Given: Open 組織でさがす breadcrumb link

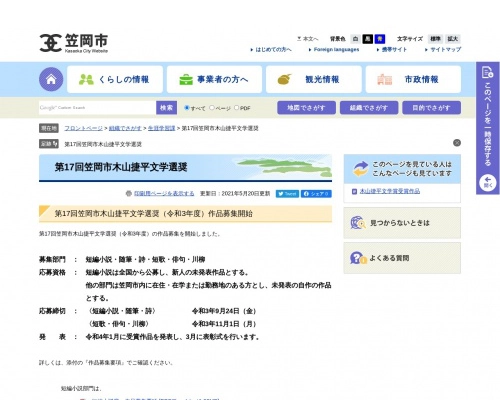Looking at the screenshot, I should click(125, 128).
